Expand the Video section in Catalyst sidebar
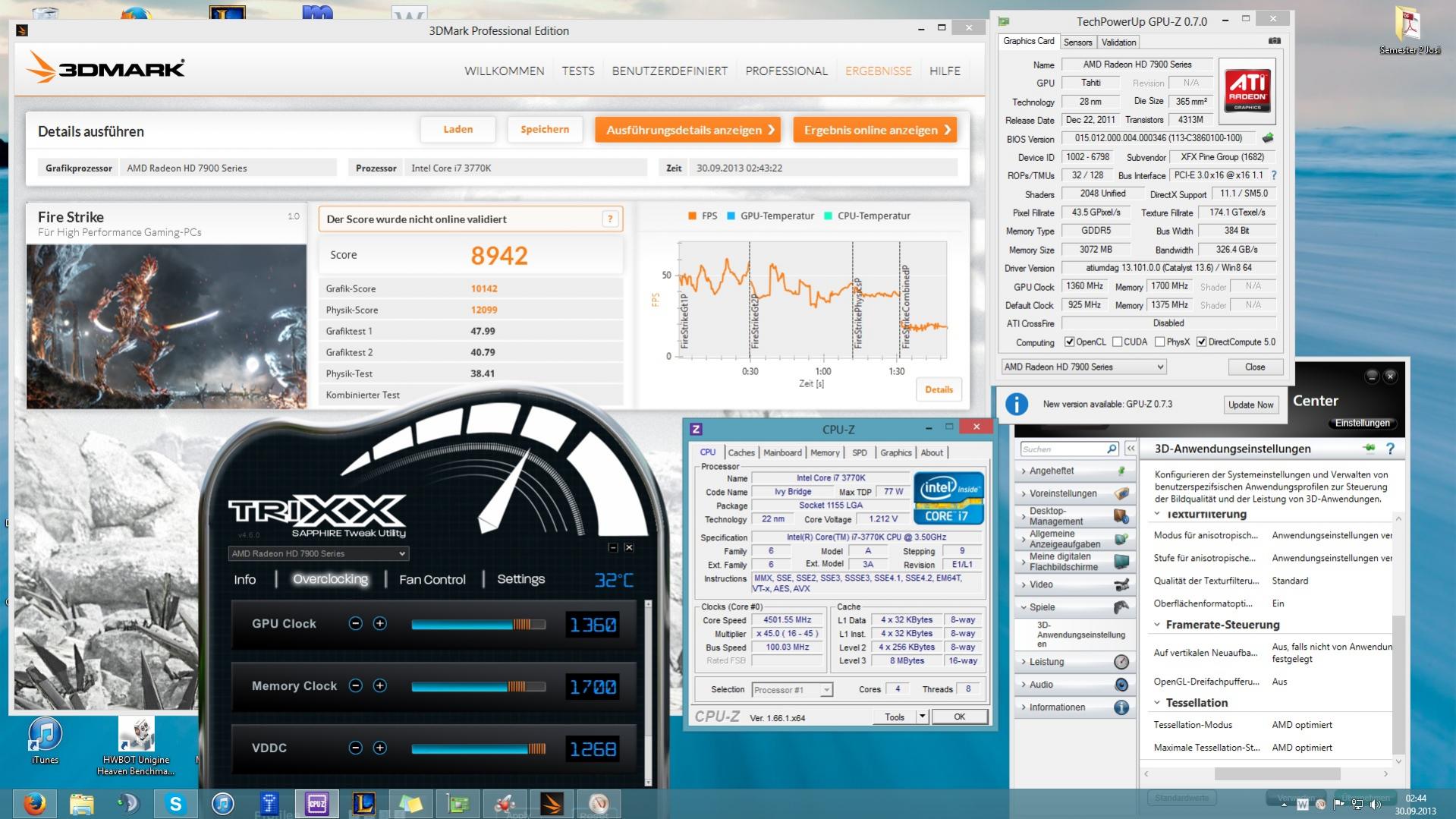Image resolution: width=1456 pixels, height=819 pixels. click(1074, 584)
